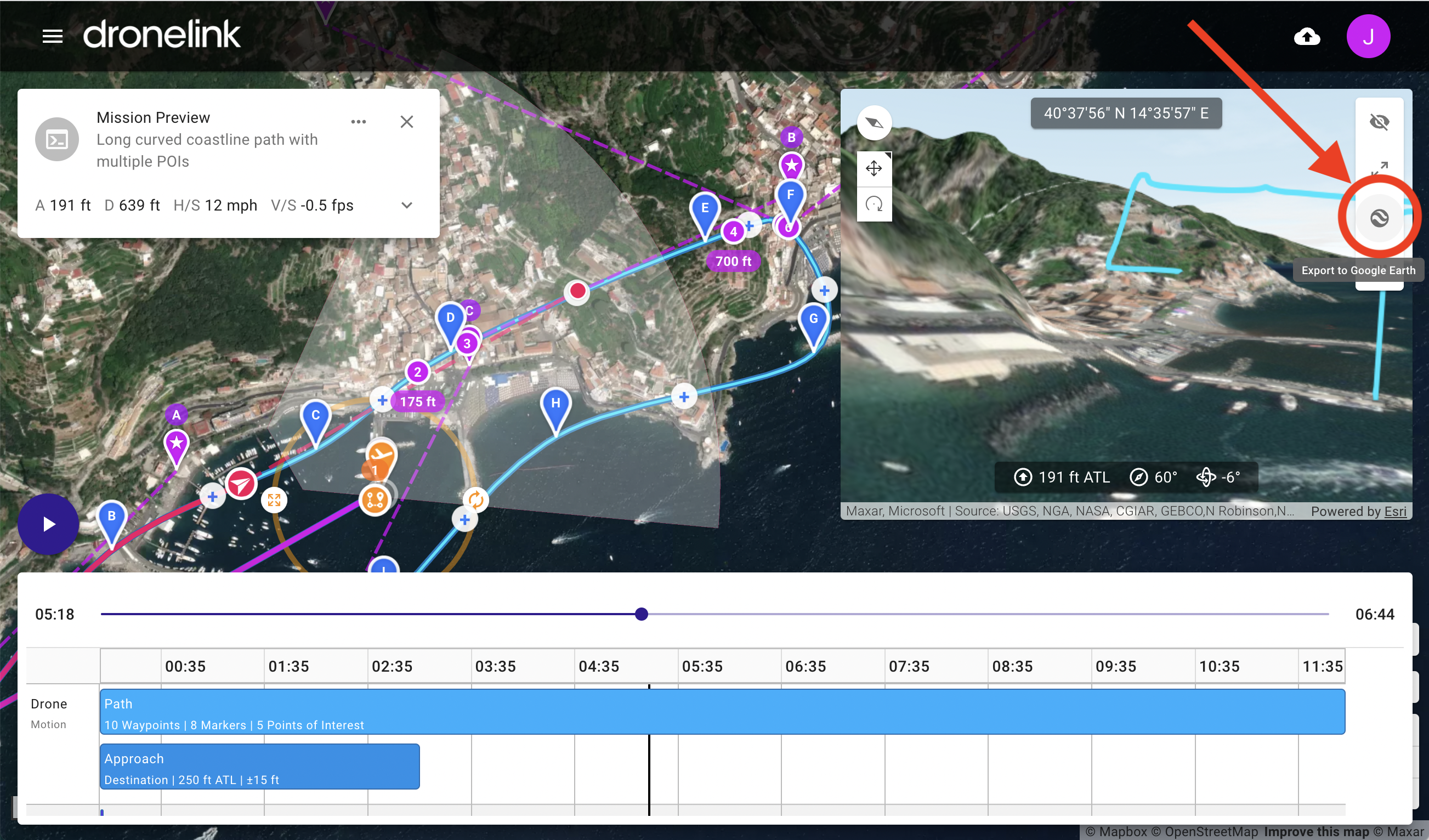This screenshot has height=840, width=1429.
Task: Click the orange orbit component icon
Action: pyautogui.click(x=375, y=500)
